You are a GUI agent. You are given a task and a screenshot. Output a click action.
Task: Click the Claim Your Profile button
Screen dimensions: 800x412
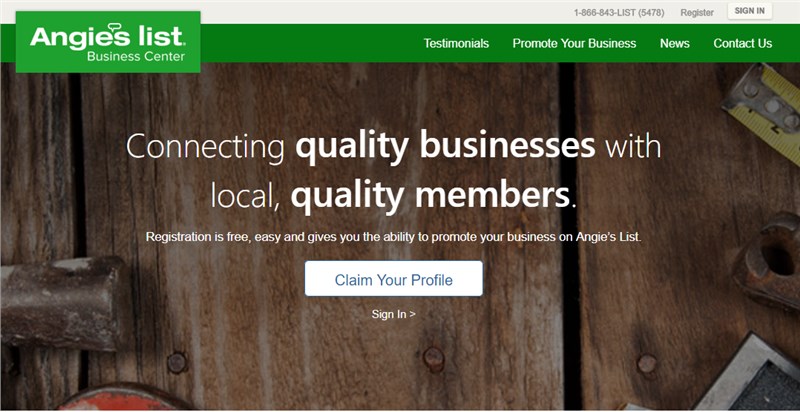[393, 278]
